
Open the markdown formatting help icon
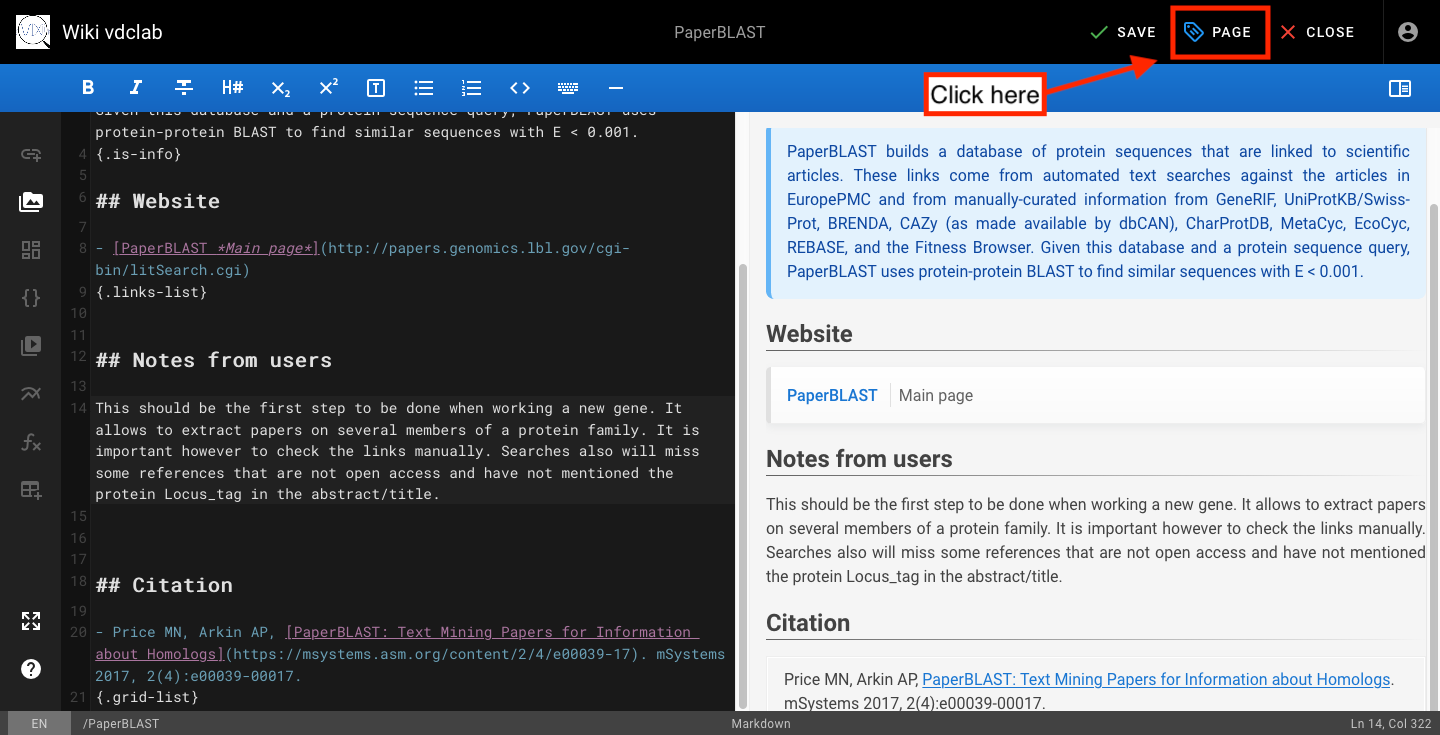[31, 669]
